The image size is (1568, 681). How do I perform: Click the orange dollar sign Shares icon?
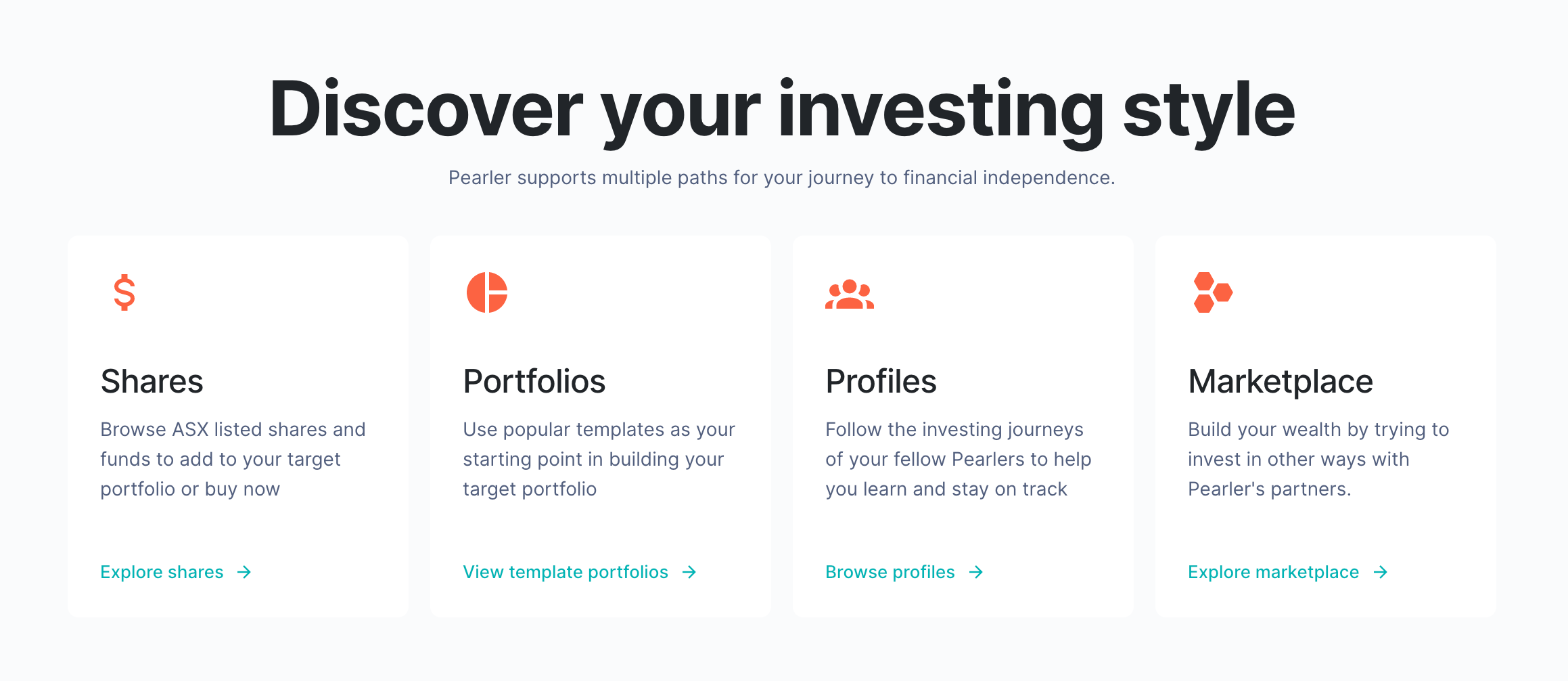(x=124, y=292)
